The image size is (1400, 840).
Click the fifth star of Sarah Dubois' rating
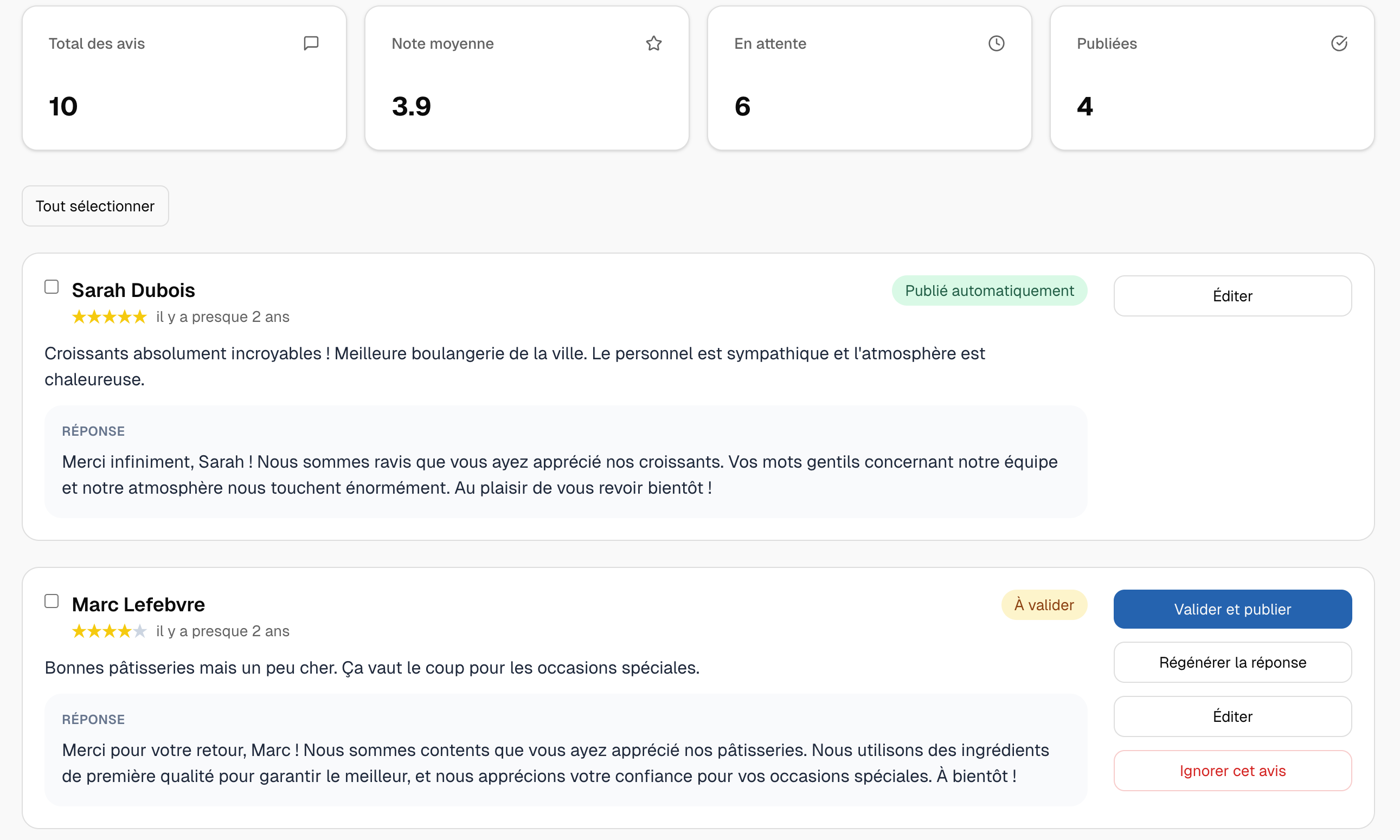pyautogui.click(x=140, y=317)
